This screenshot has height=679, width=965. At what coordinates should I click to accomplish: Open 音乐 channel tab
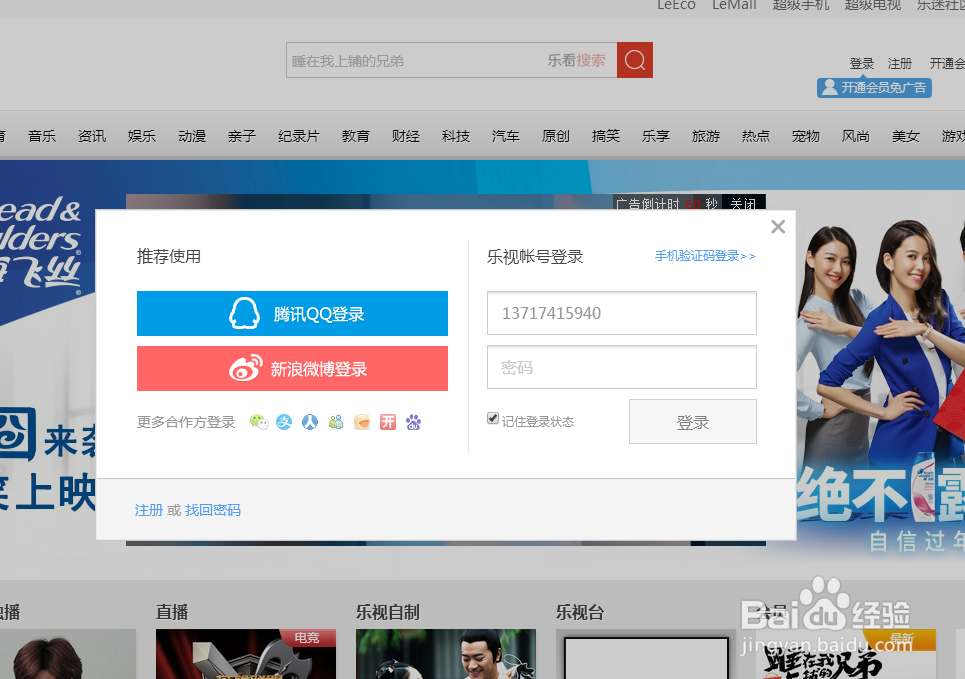click(42, 136)
